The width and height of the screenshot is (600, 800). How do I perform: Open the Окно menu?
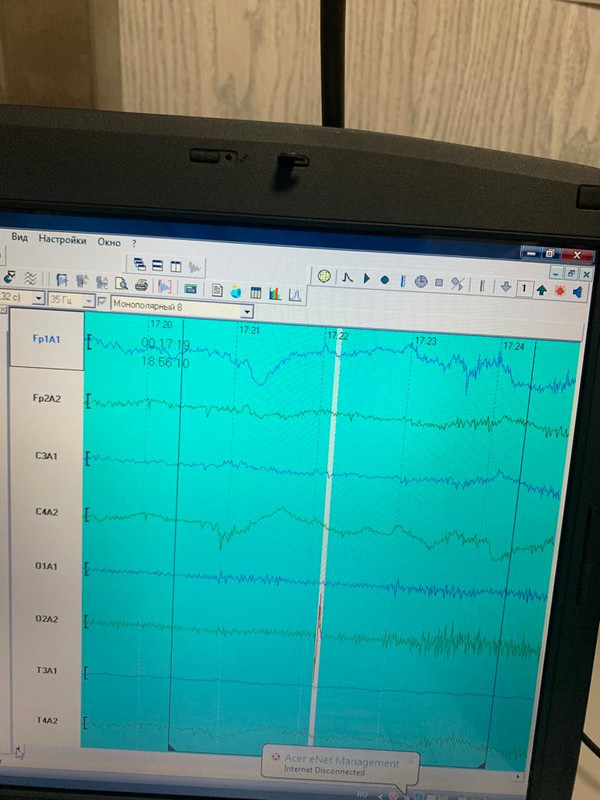[109, 242]
